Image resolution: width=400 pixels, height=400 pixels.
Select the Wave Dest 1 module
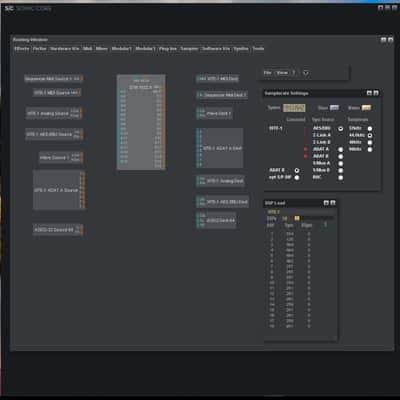point(214,113)
